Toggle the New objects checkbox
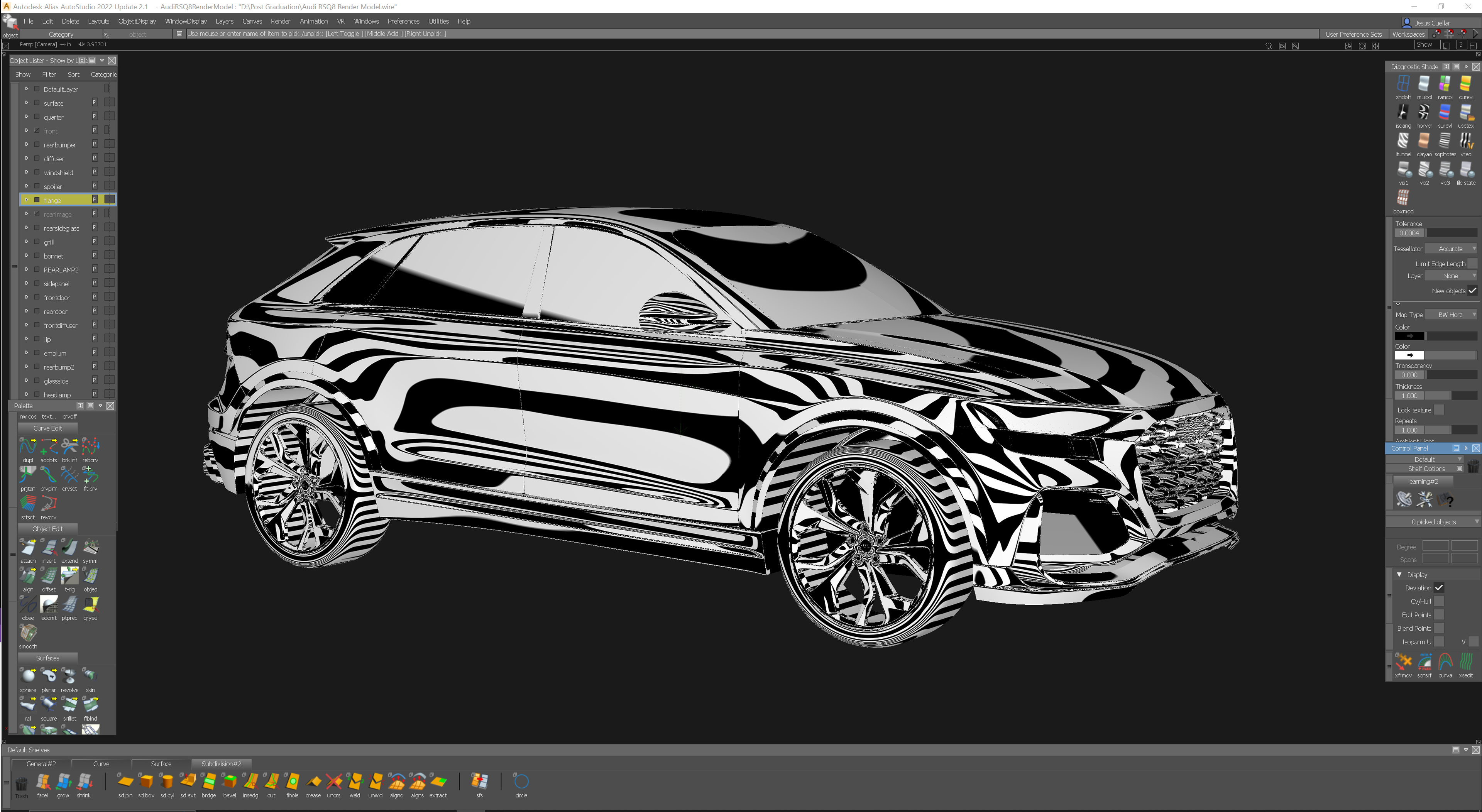 point(1472,291)
